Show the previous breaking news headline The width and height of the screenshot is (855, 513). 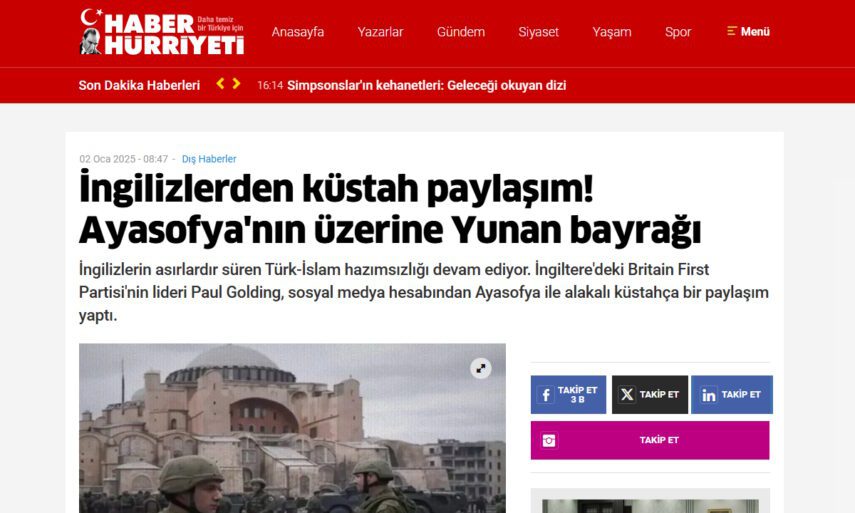click(220, 83)
